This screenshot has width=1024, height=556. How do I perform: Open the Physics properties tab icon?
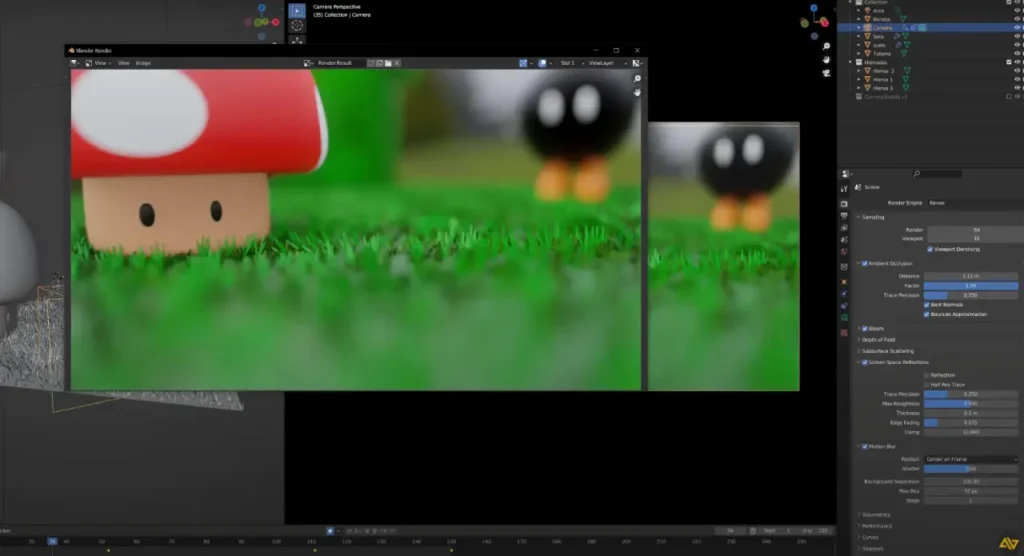pos(844,294)
